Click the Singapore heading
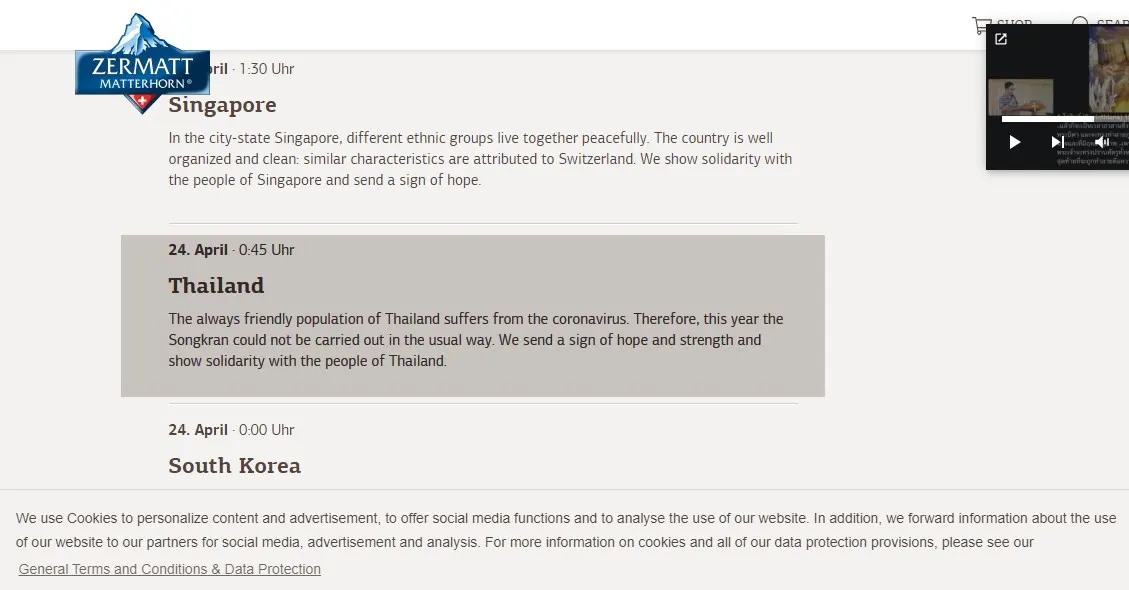This screenshot has height=590, width=1129. (x=222, y=105)
